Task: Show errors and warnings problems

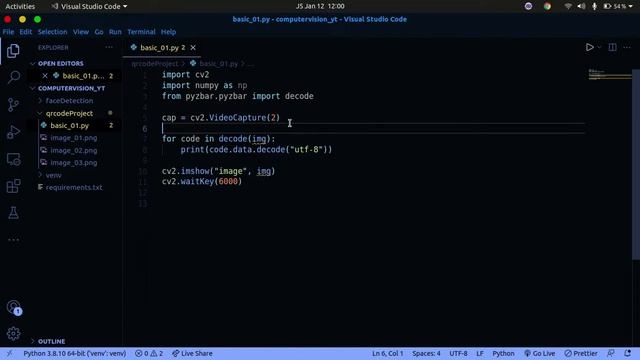Action: [x=149, y=353]
